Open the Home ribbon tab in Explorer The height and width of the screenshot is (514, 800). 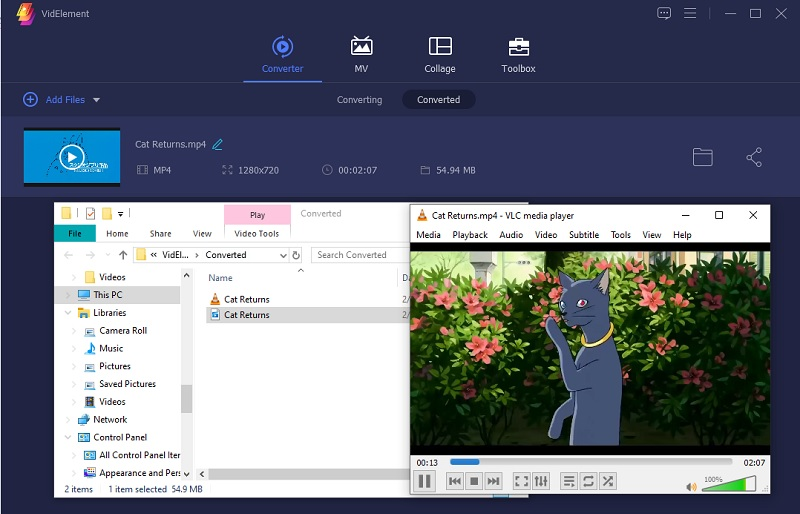click(117, 233)
